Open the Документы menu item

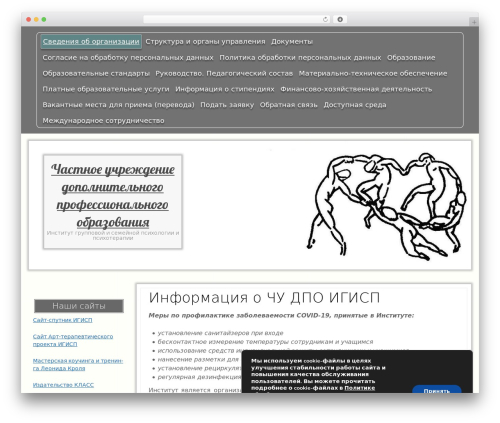pyautogui.click(x=292, y=42)
